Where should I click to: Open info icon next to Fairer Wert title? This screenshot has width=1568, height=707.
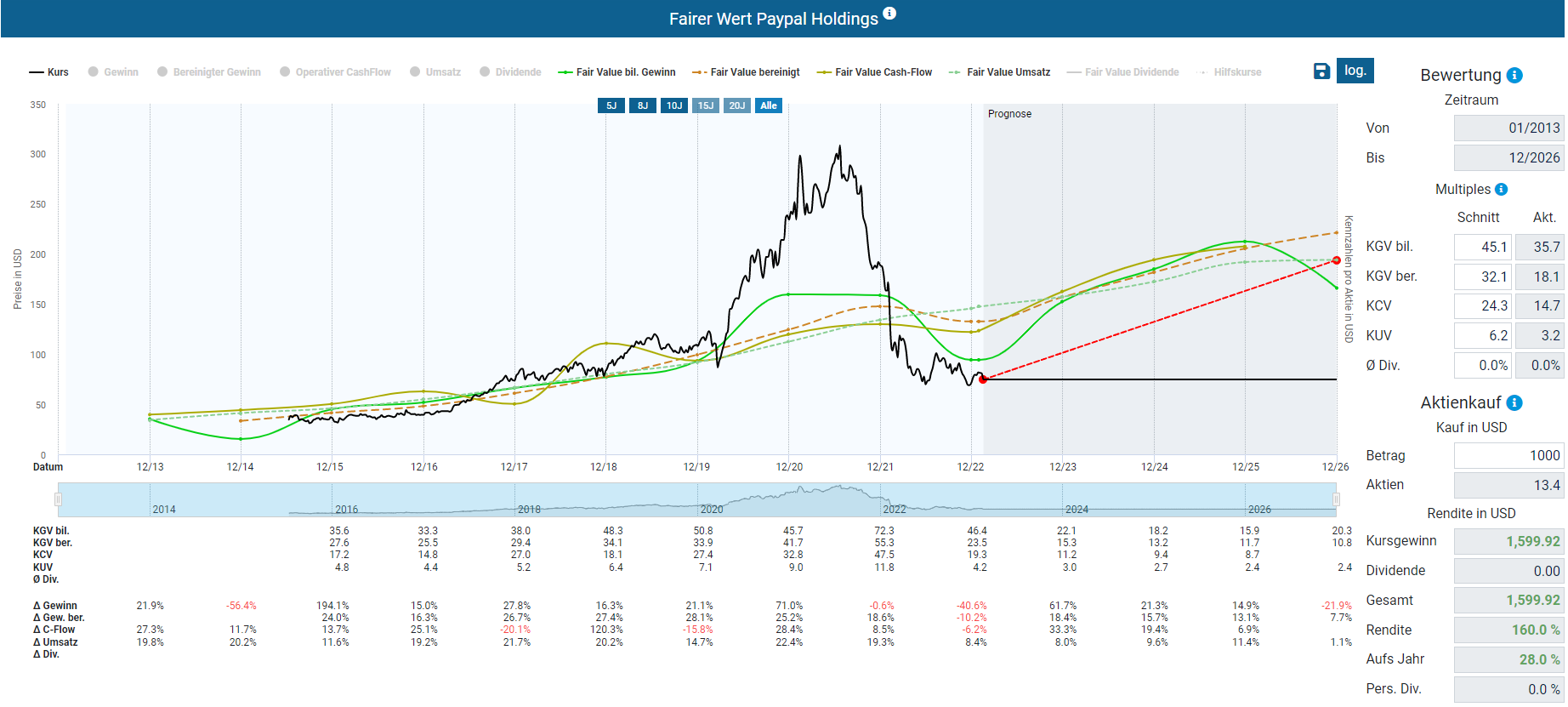click(889, 14)
